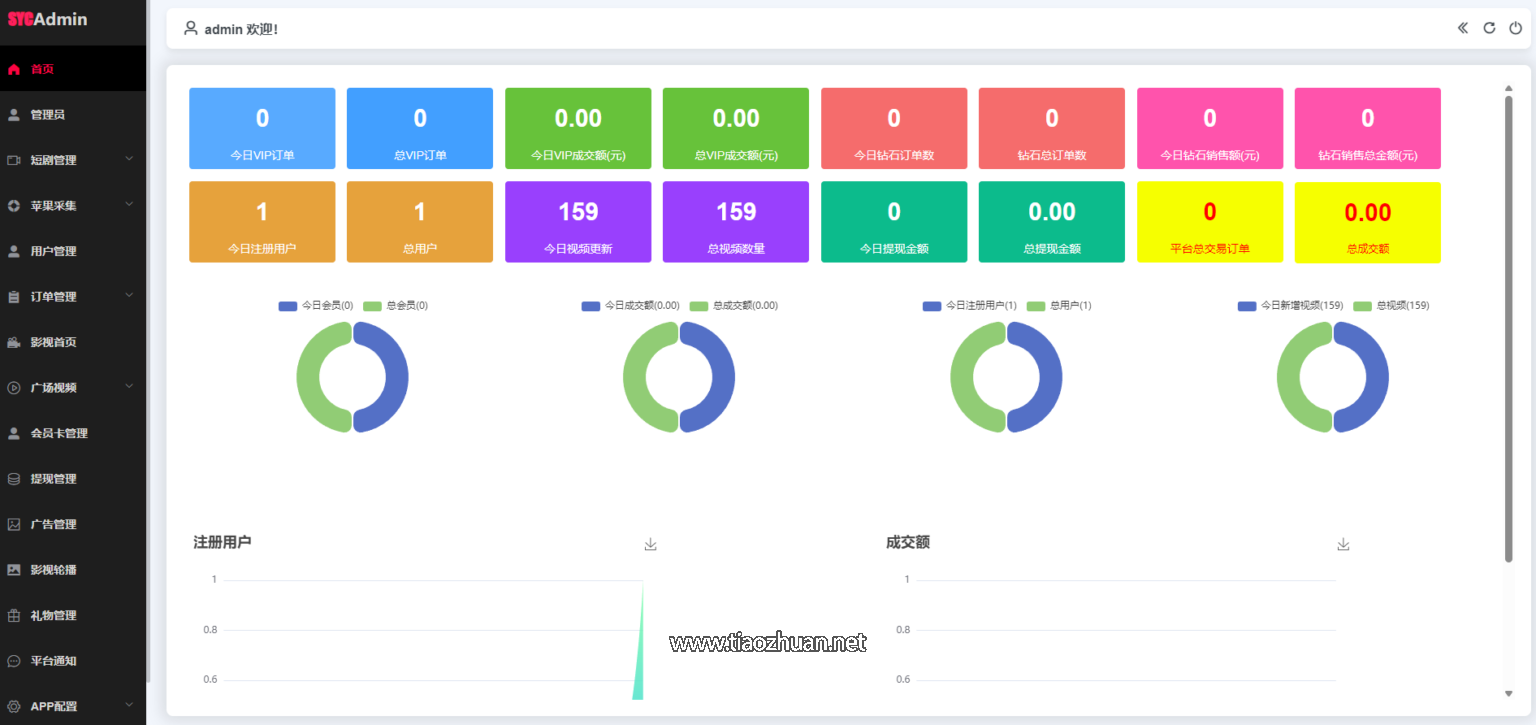Click the collapse sidebar double-chevron icon
1536x725 pixels.
coord(1463,28)
